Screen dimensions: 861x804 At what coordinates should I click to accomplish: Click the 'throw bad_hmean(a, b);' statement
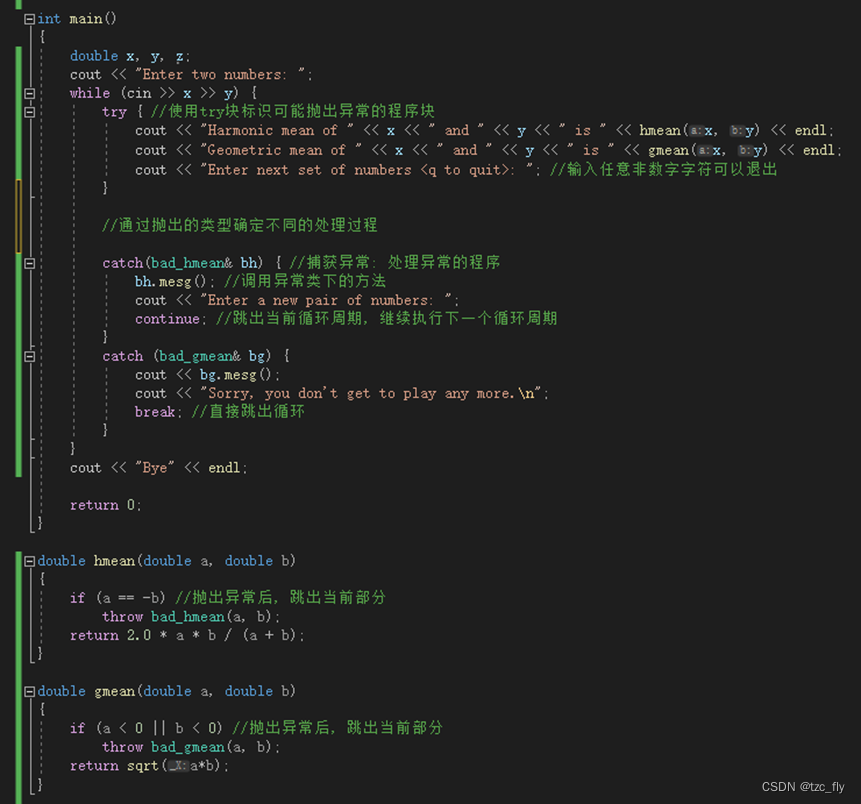(191, 617)
